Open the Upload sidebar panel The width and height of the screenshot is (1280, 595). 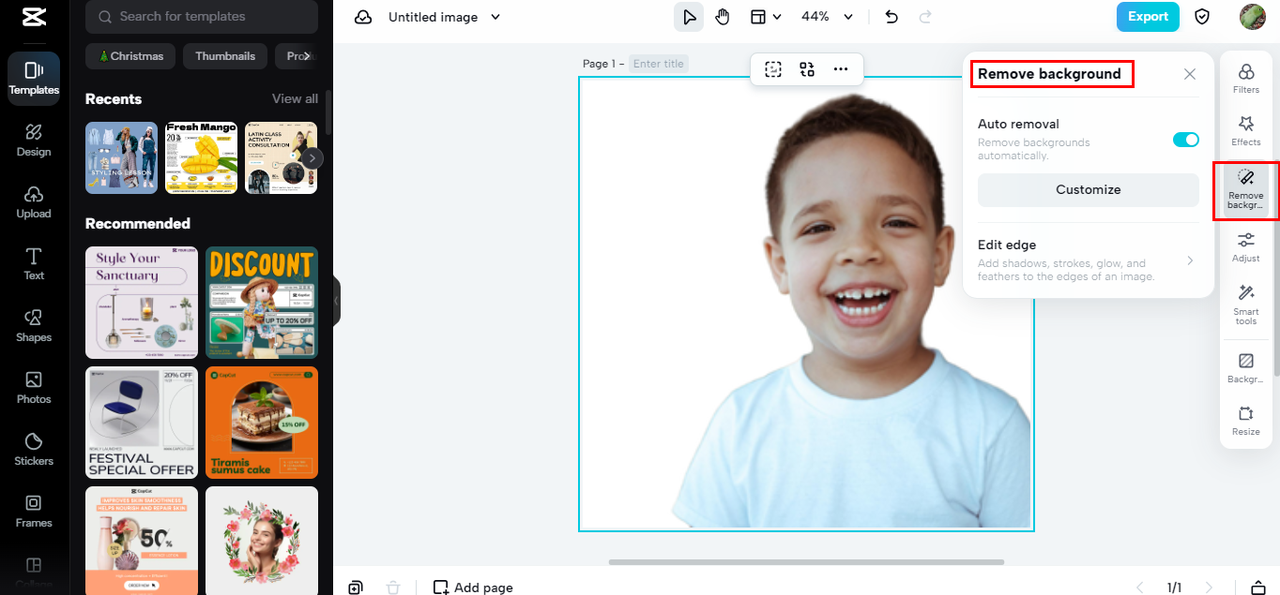click(x=34, y=202)
